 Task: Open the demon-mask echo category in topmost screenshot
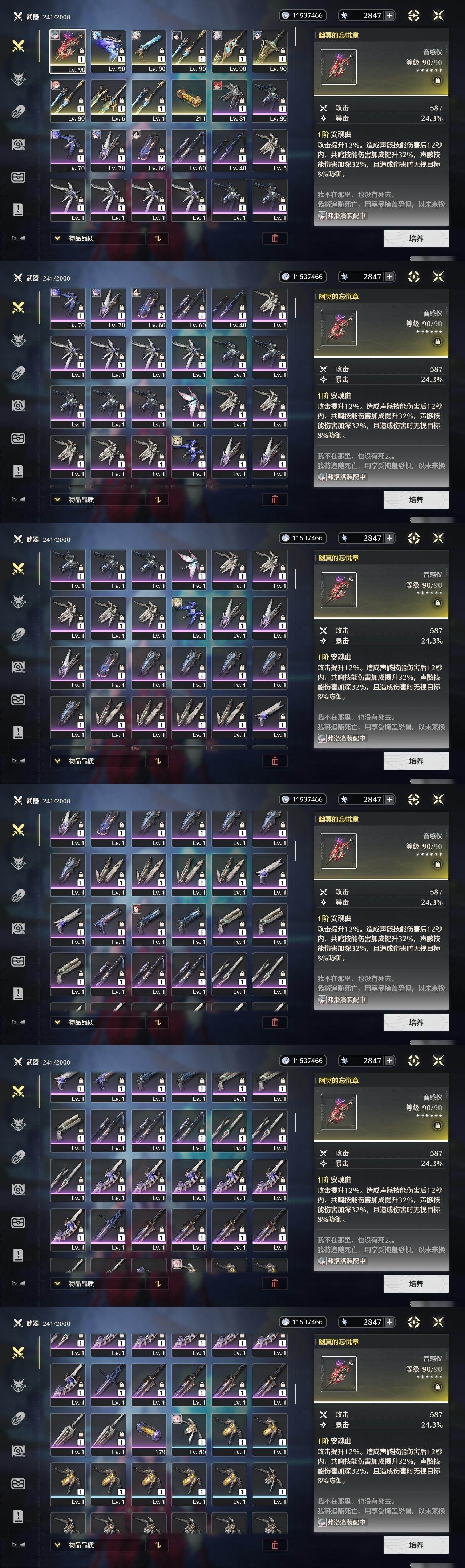[18, 78]
